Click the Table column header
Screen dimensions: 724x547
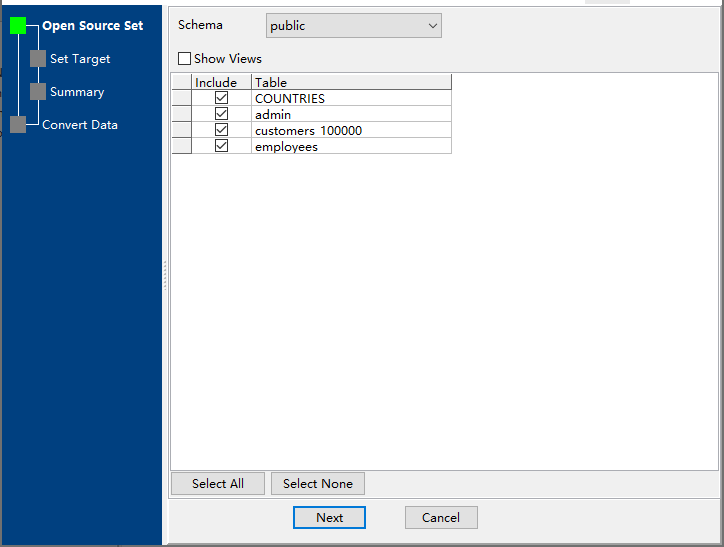point(350,82)
